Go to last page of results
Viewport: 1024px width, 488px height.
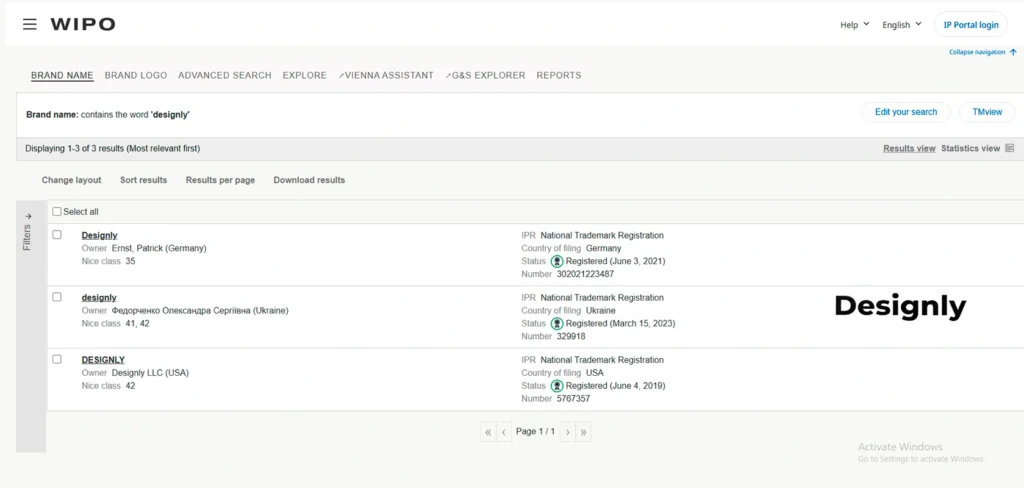(x=583, y=432)
